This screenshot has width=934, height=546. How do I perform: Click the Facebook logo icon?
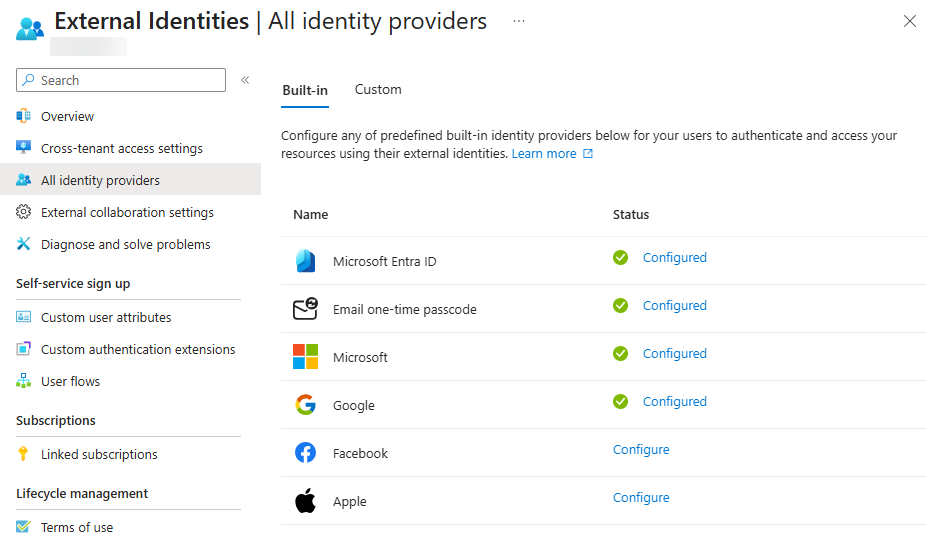[306, 453]
